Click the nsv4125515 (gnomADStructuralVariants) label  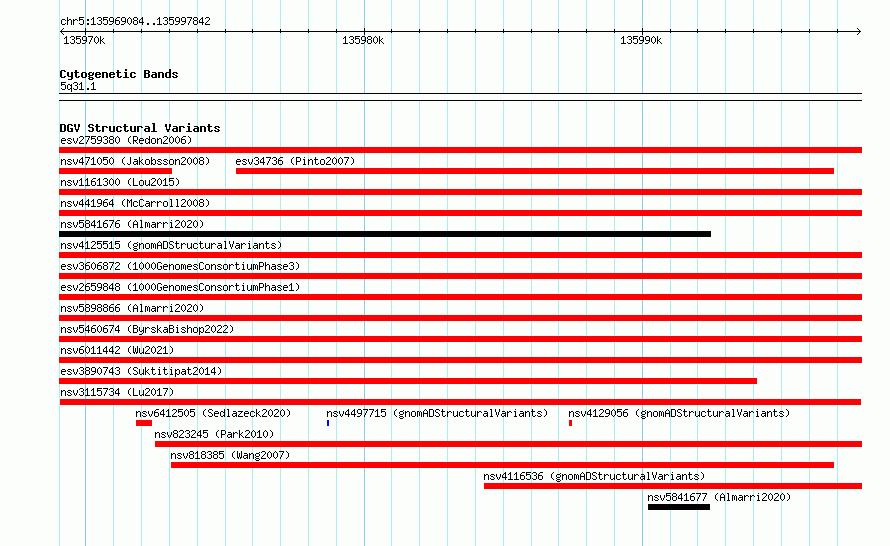(x=171, y=245)
